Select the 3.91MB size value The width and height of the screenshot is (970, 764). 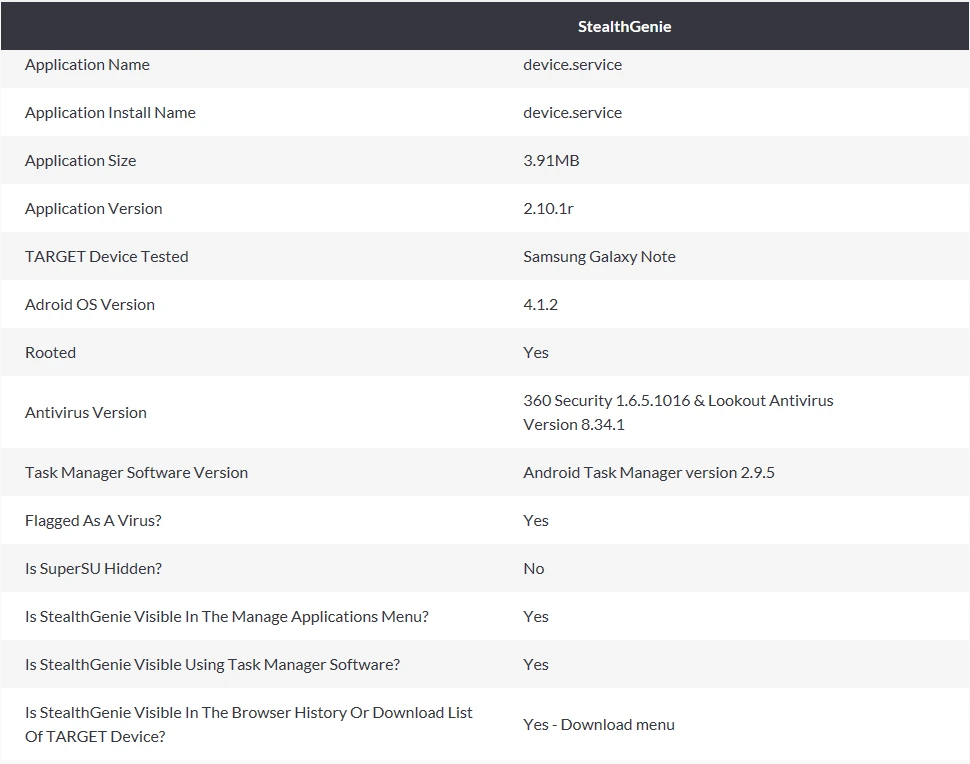[x=551, y=161]
